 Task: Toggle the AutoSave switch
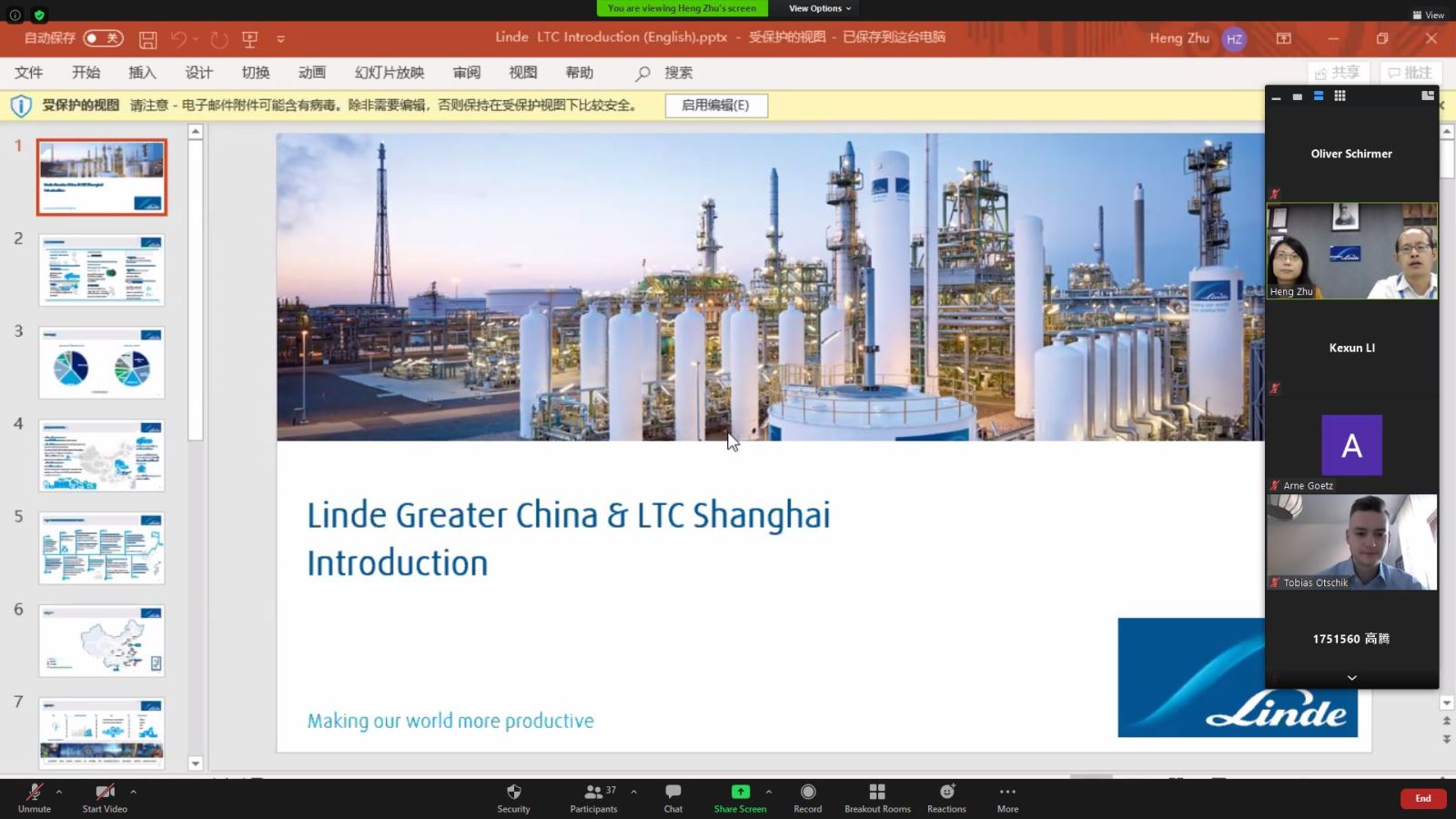point(103,38)
